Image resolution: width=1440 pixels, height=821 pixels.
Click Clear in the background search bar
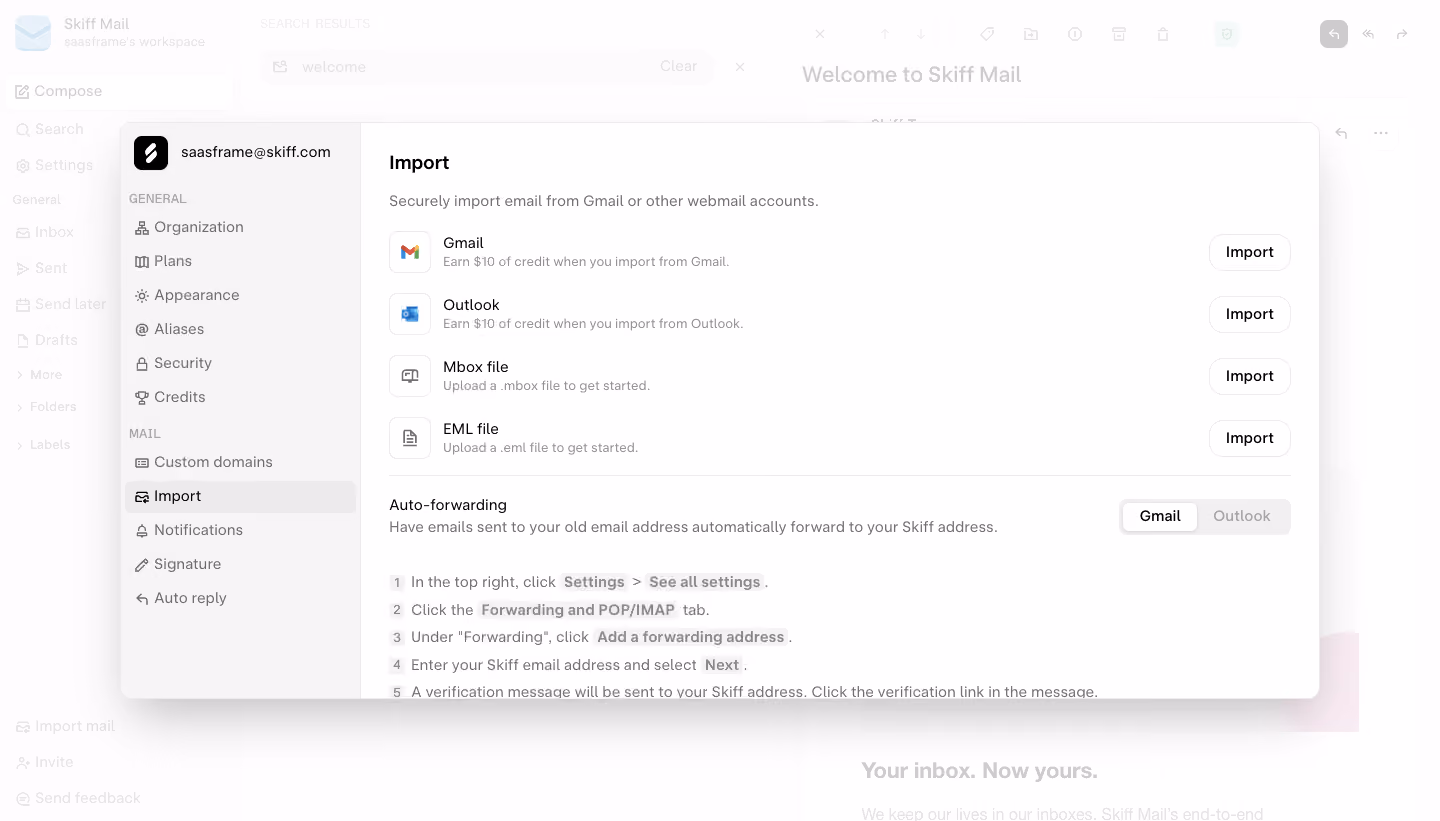click(x=678, y=66)
